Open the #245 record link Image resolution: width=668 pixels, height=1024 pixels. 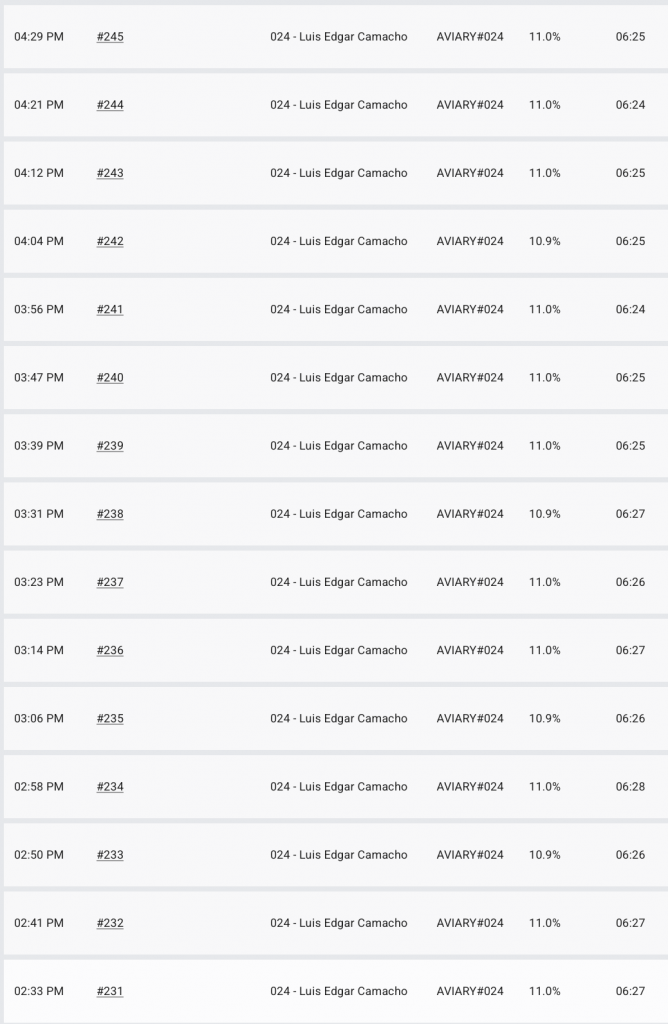tap(110, 37)
